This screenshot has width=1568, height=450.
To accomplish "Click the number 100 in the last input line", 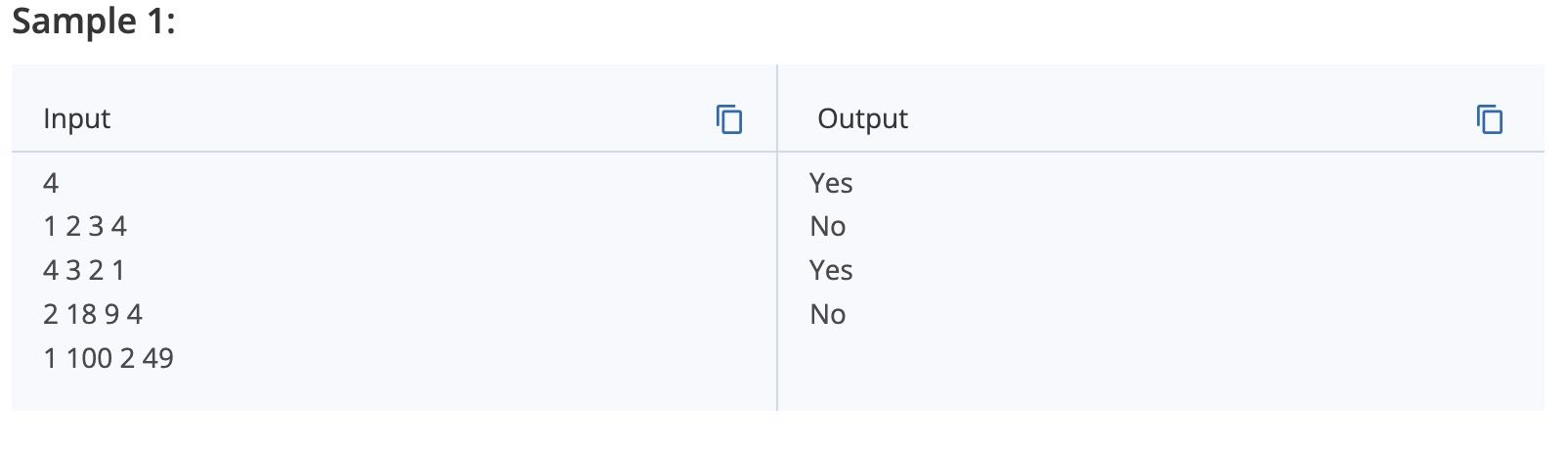I will (89, 359).
